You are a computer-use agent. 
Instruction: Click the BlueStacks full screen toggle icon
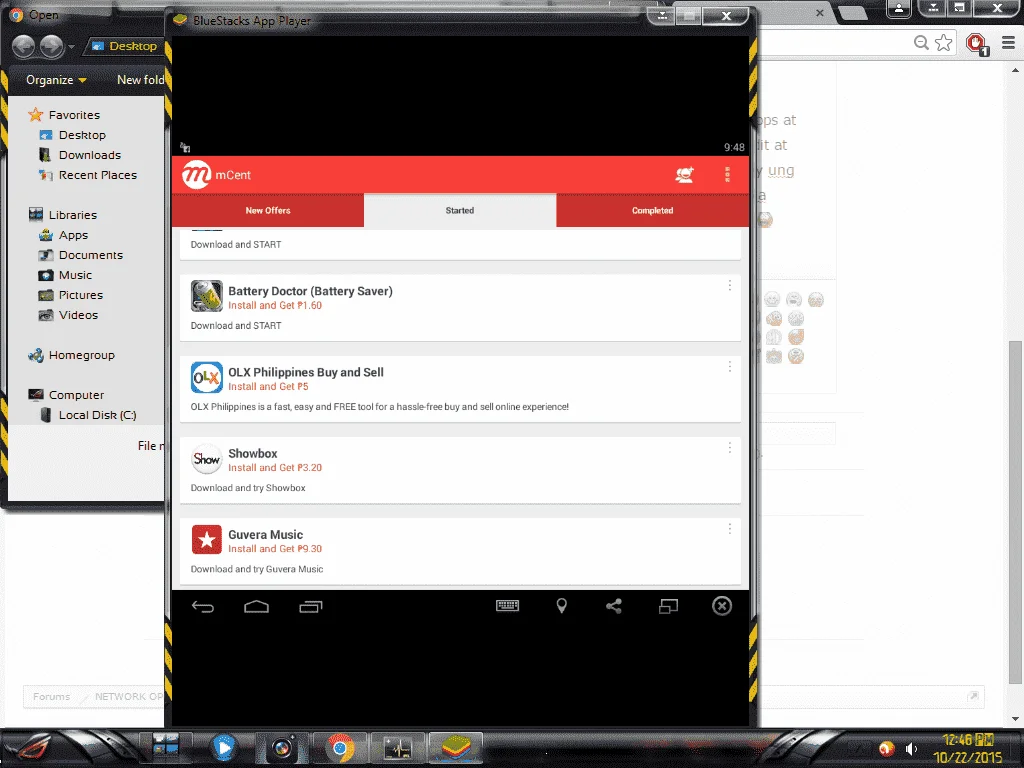point(668,606)
